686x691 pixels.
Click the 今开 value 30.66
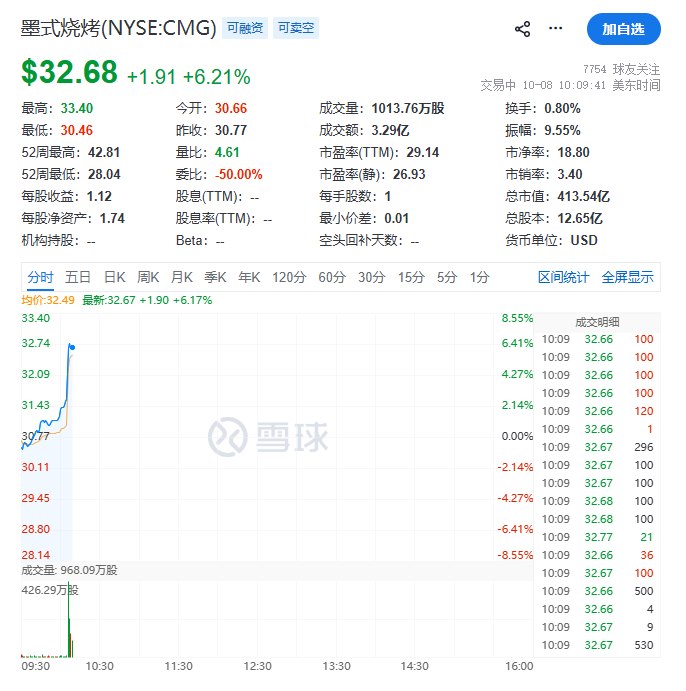231,108
